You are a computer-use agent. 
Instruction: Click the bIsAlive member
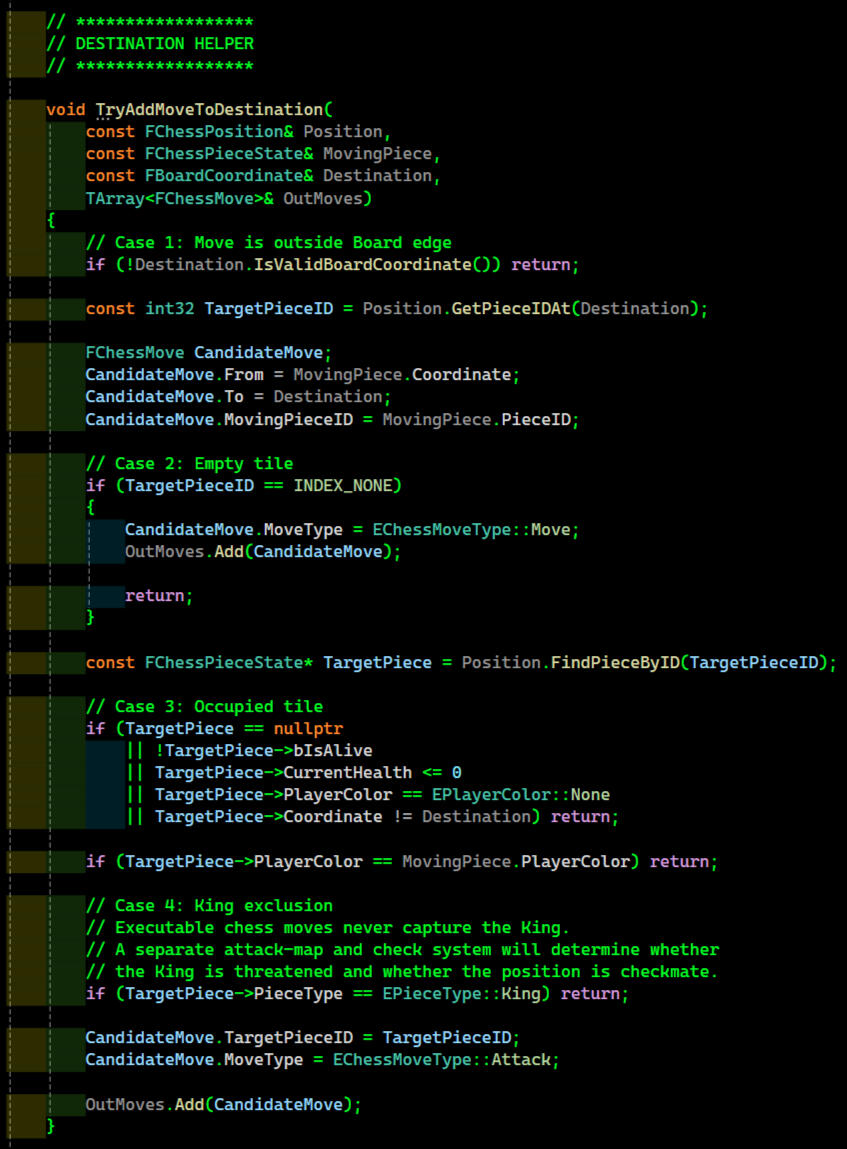point(333,750)
